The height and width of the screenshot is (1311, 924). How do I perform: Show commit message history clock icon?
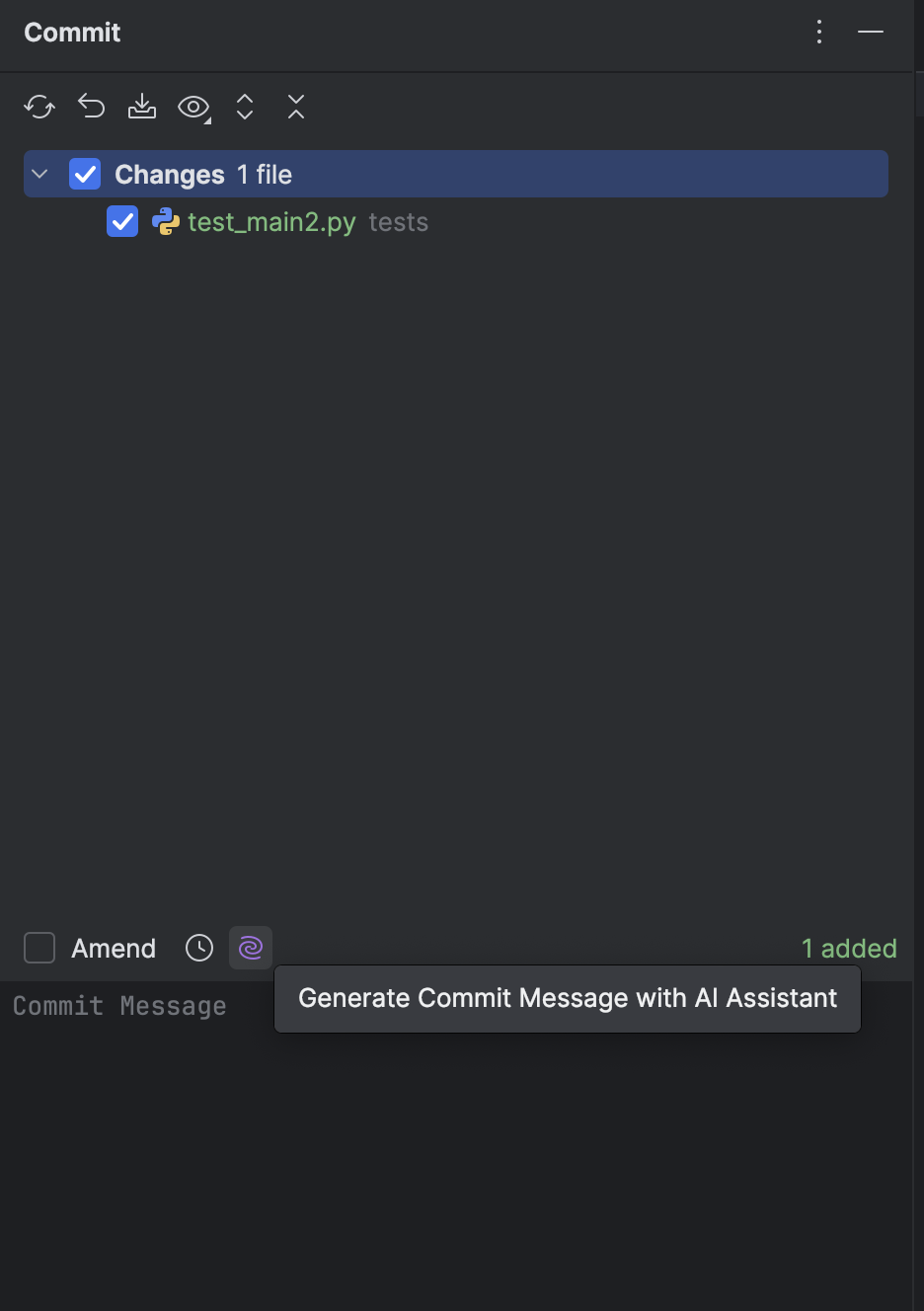(x=199, y=949)
